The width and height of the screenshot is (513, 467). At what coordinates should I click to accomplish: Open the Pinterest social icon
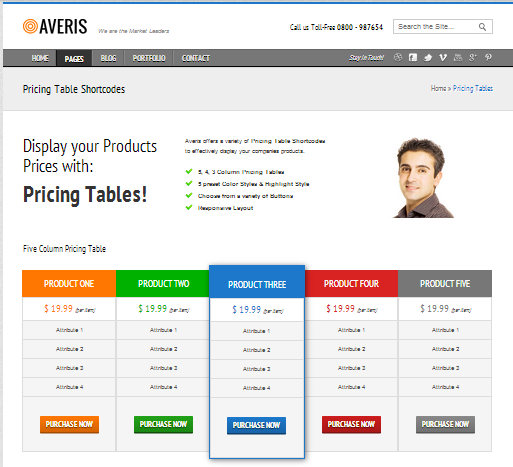[x=488, y=57]
